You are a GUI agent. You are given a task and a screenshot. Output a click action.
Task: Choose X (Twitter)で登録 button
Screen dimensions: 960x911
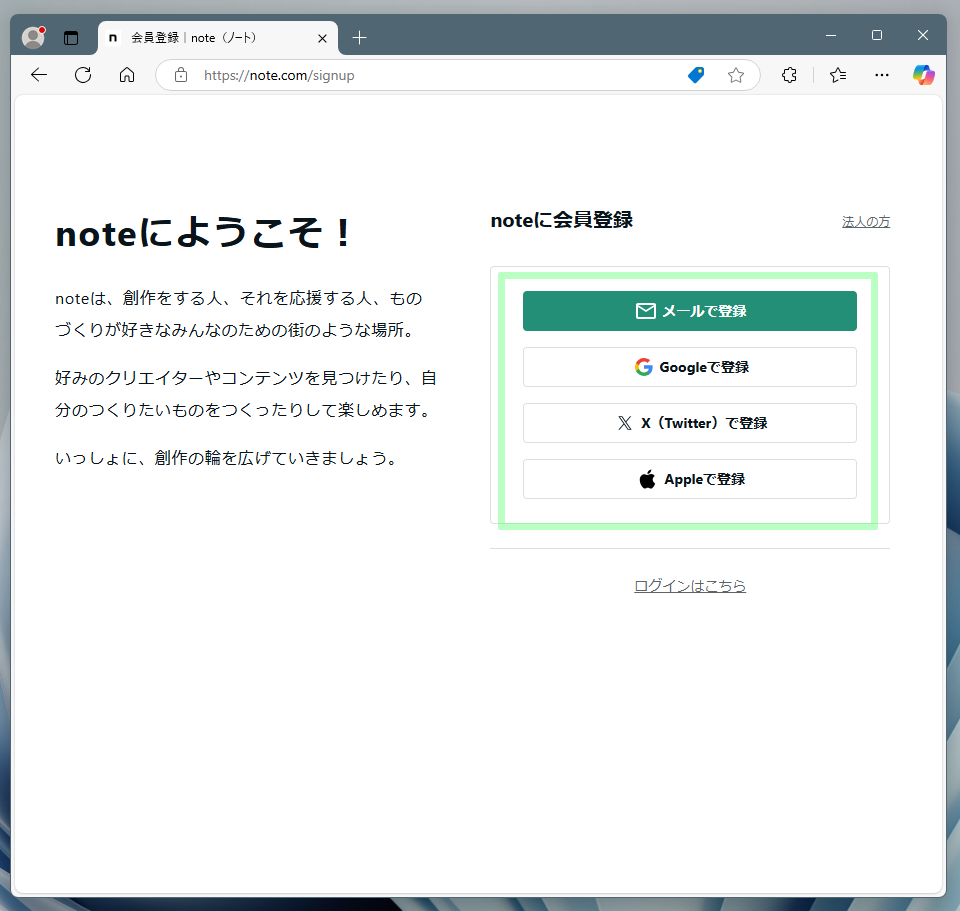click(689, 423)
